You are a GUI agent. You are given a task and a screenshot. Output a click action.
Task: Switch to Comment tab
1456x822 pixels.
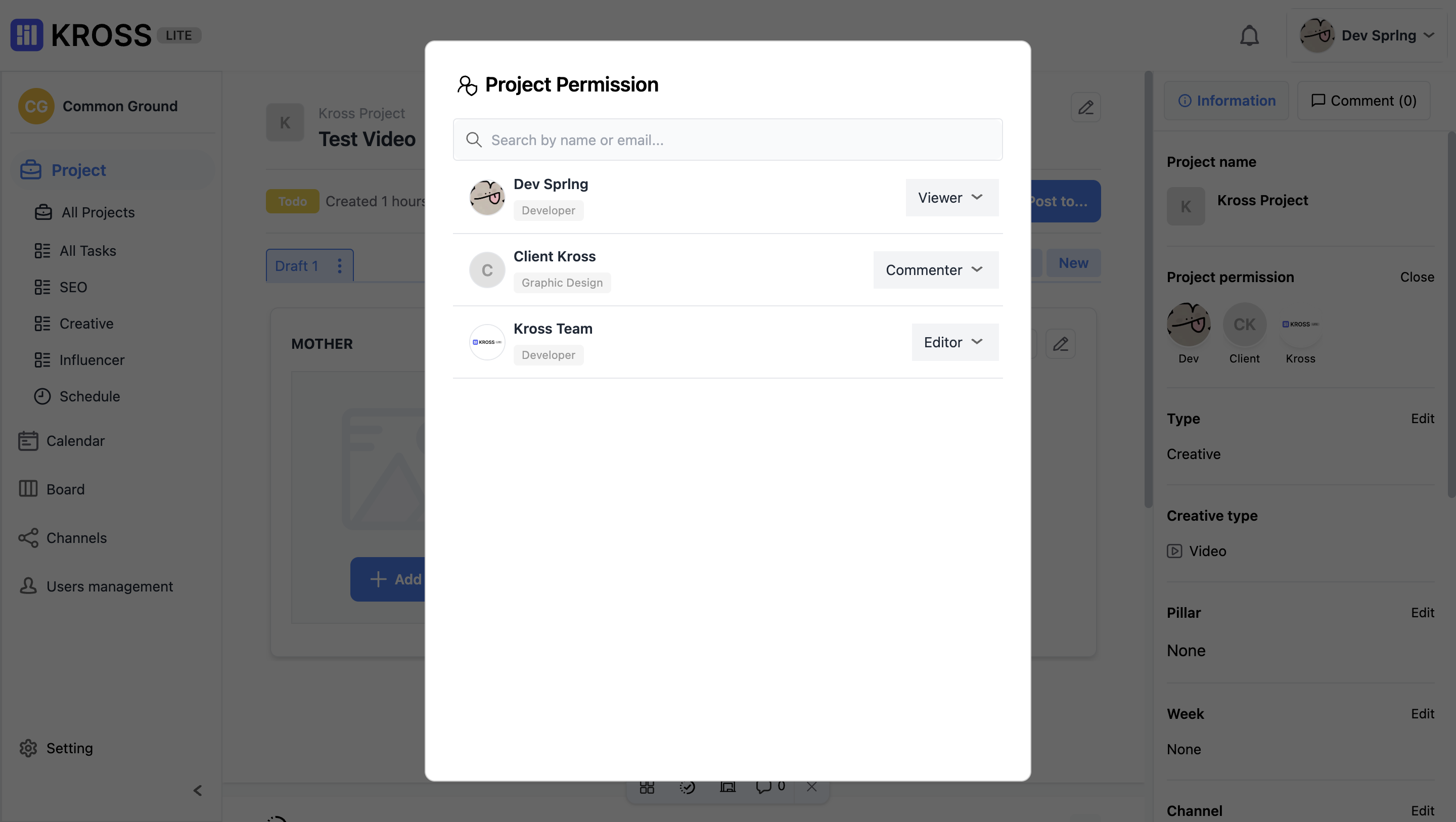[1363, 100]
